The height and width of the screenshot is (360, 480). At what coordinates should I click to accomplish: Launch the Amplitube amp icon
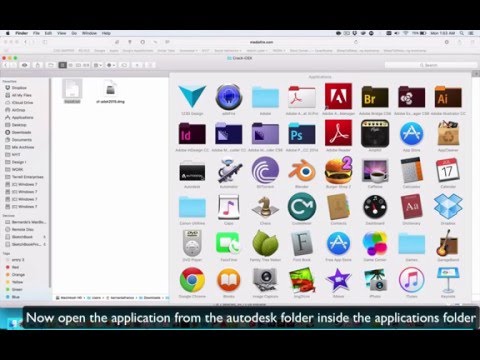pos(375,133)
